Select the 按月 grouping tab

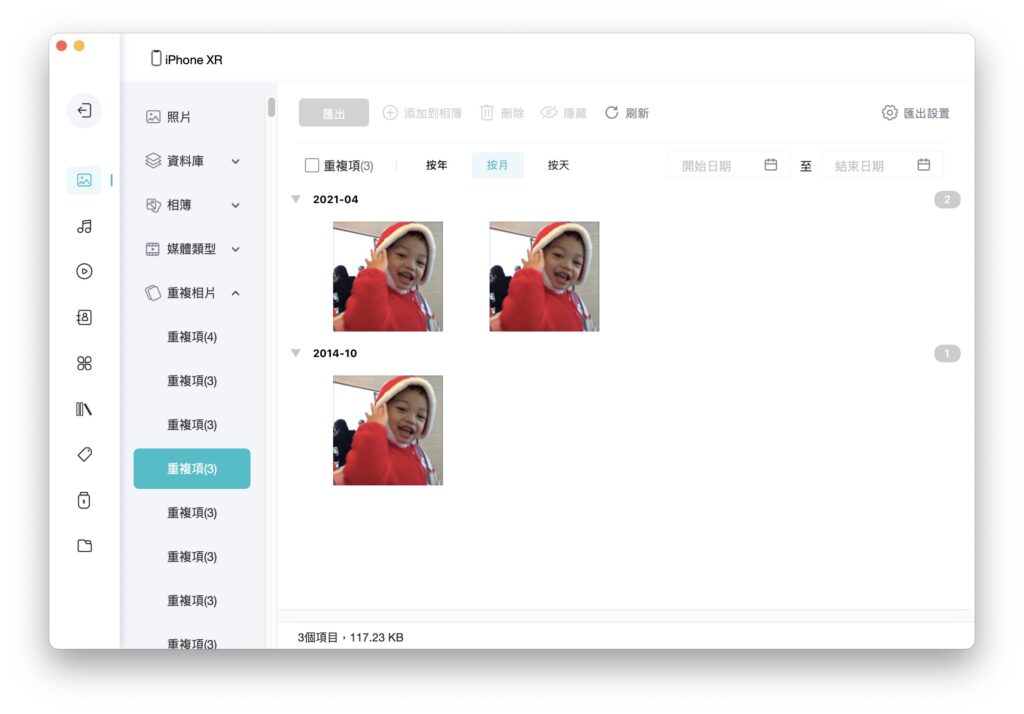[498, 165]
